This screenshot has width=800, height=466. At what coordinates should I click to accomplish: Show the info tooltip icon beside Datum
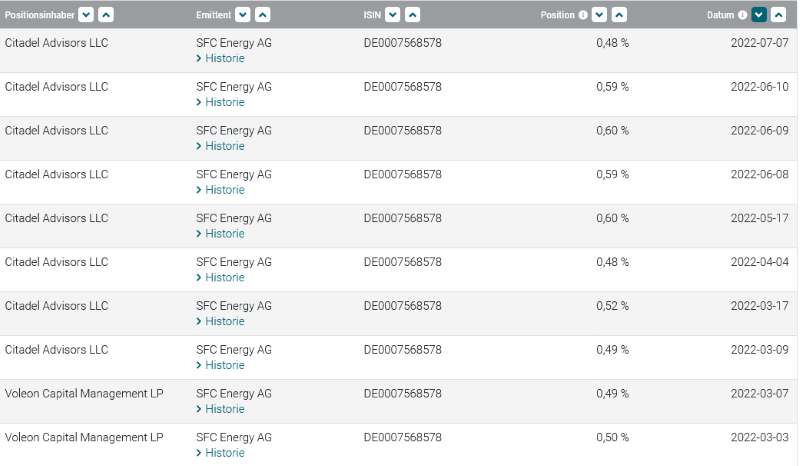coord(743,15)
